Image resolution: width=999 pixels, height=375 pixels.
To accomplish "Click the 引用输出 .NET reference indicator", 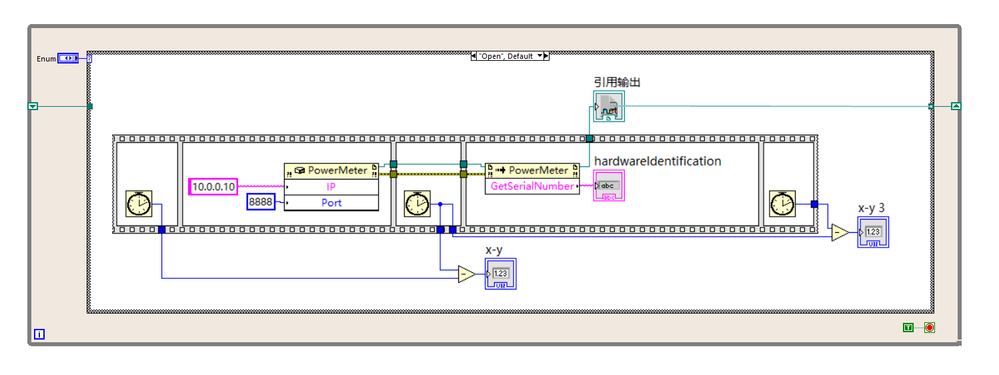I will coord(609,106).
